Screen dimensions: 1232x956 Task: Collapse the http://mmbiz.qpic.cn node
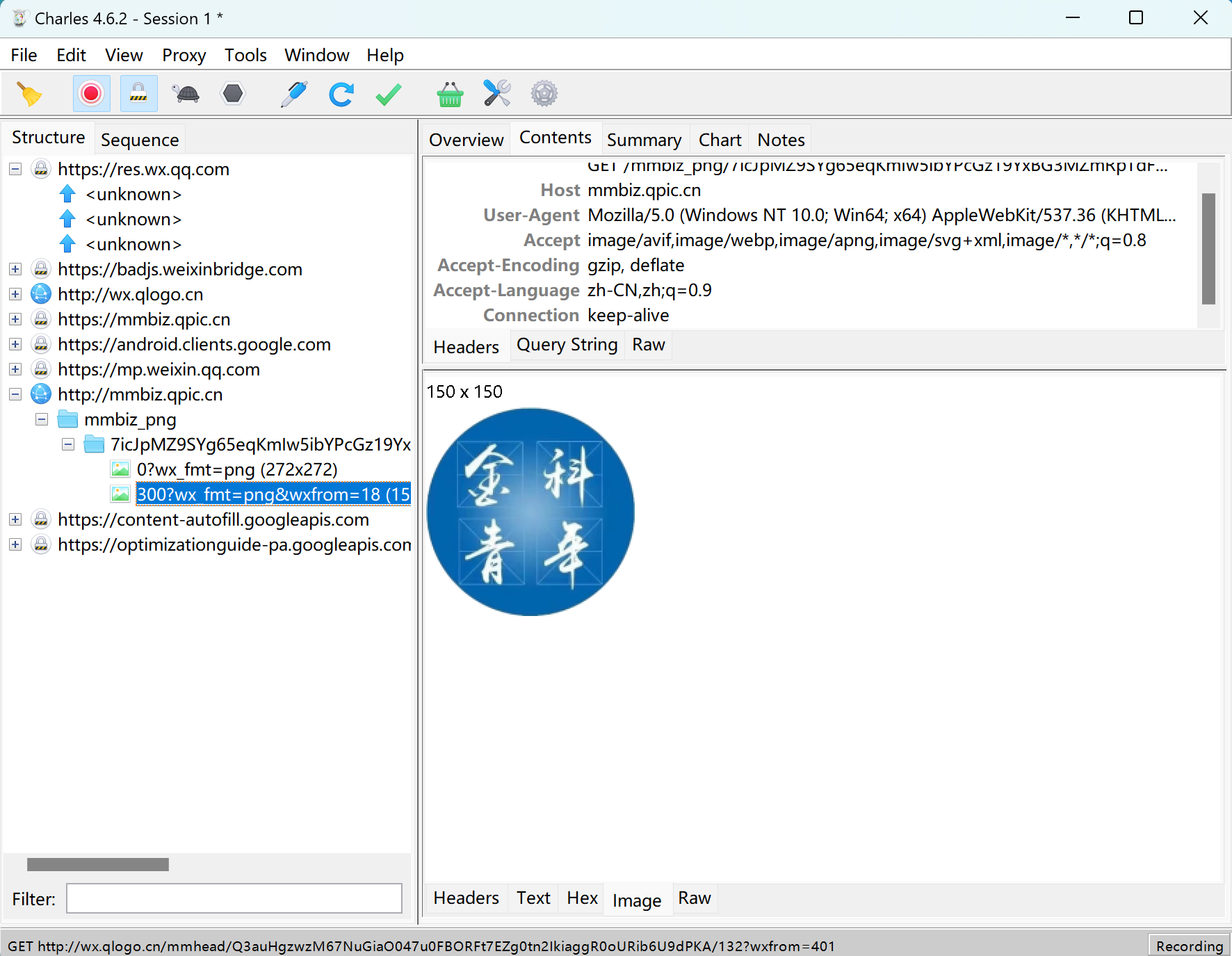15,394
